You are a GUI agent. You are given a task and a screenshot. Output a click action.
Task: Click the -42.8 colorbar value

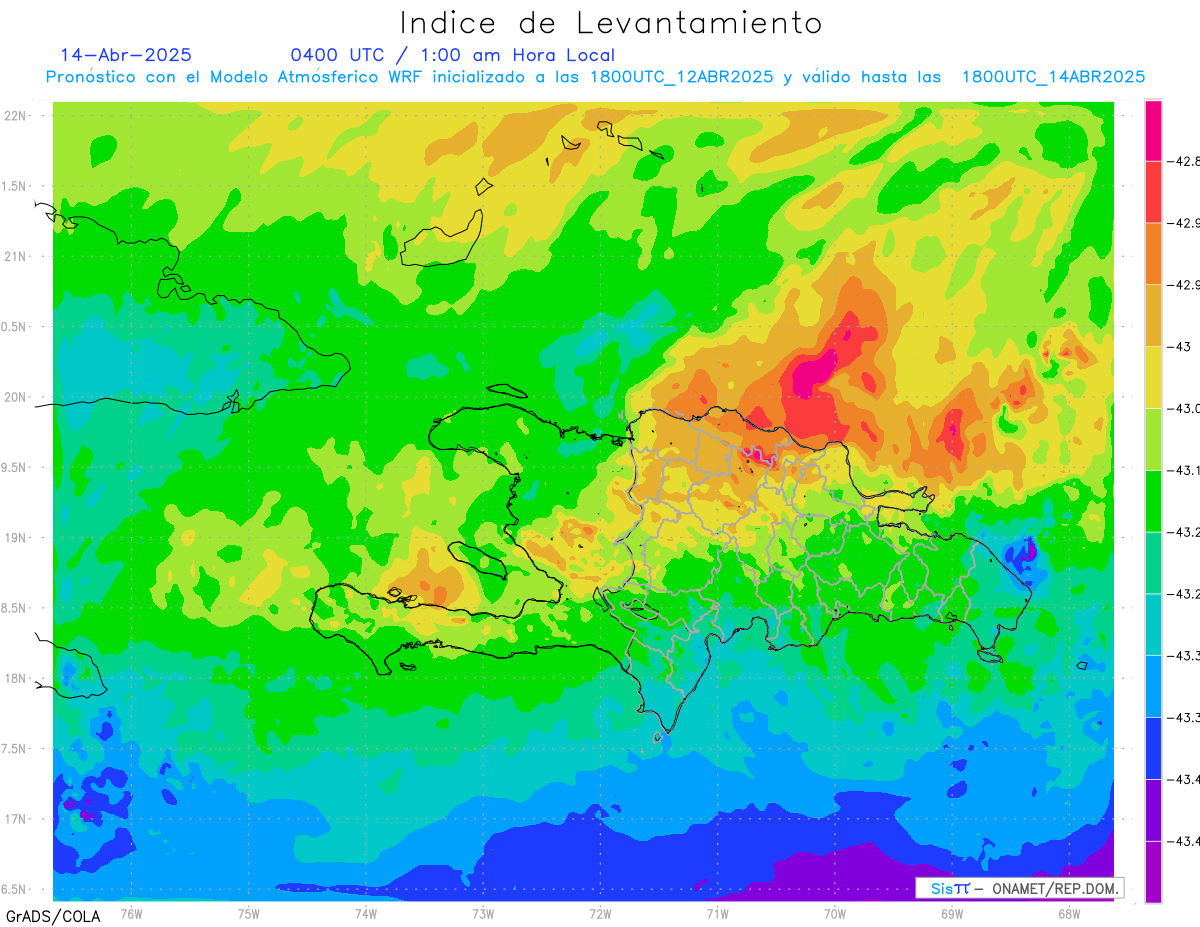(1186, 161)
